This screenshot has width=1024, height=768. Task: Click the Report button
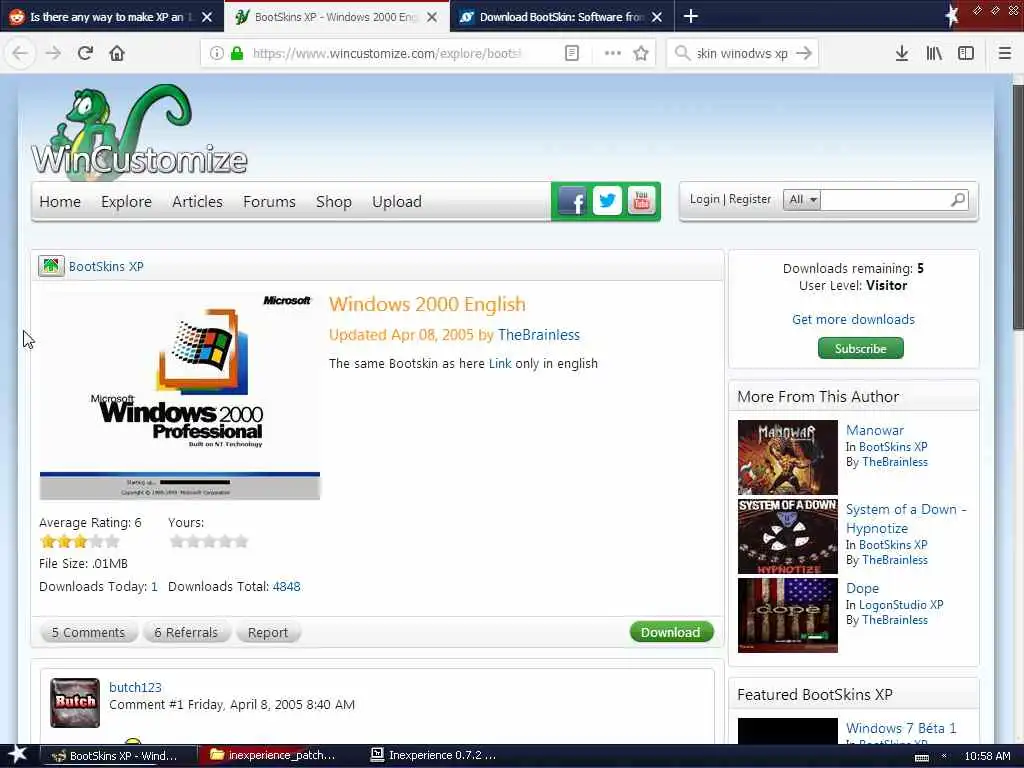[x=268, y=632]
